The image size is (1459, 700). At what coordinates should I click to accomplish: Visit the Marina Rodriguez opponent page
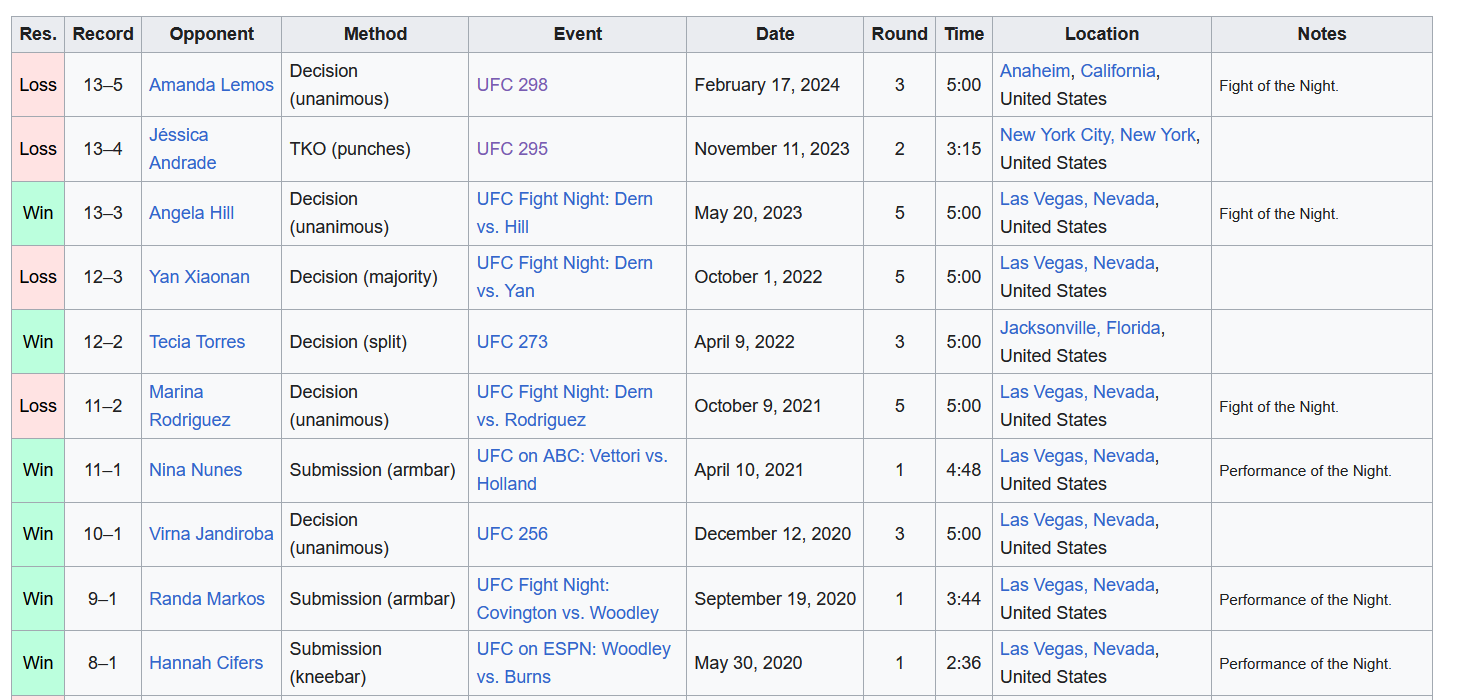click(x=190, y=406)
